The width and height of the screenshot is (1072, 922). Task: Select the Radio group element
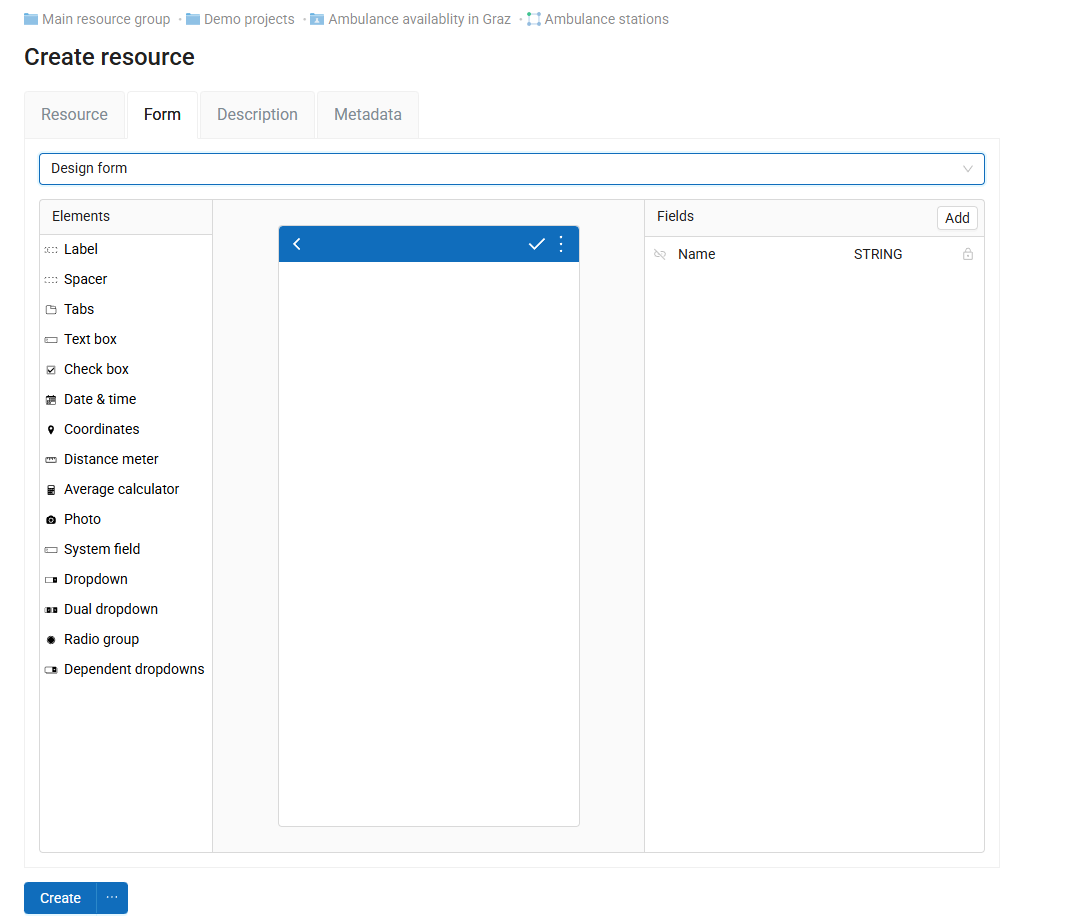[101, 639]
